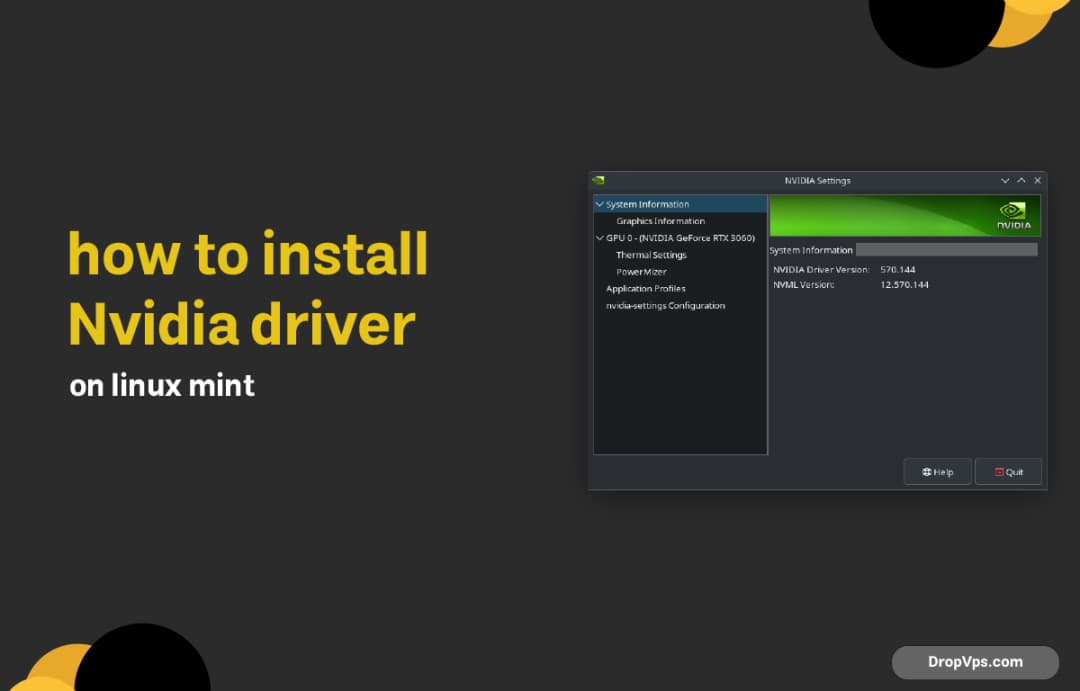This screenshot has height=691, width=1080.
Task: Click the NVIDIA Settings title bar text
Action: 820,180
